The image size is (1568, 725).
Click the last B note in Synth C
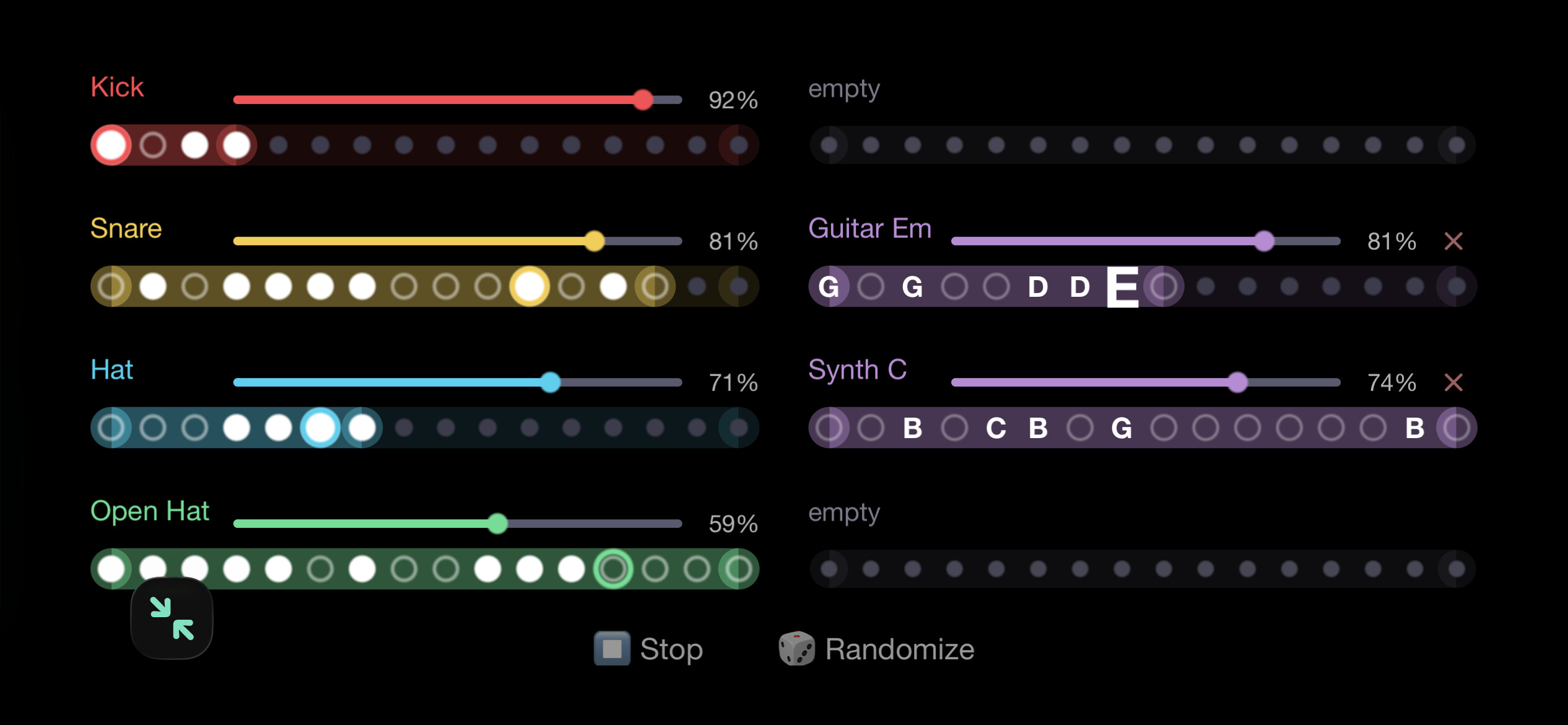1414,428
